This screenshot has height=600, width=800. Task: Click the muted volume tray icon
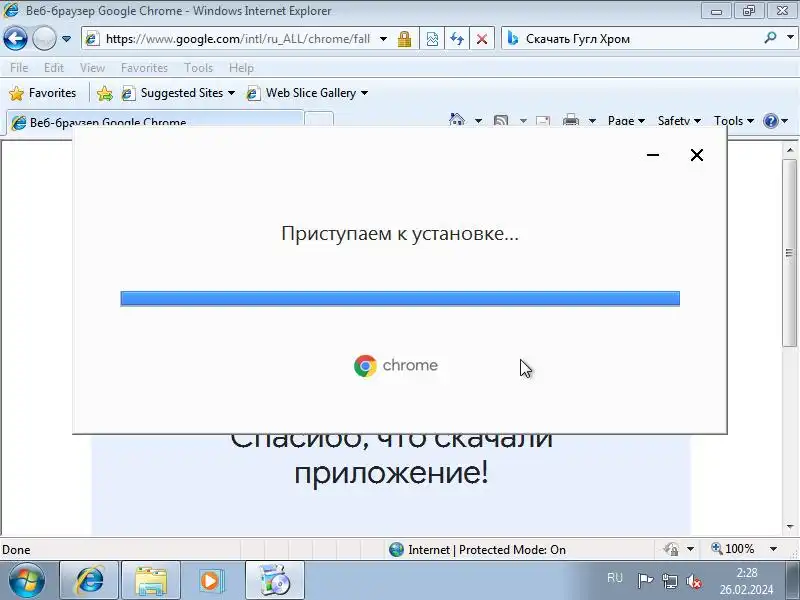694,581
